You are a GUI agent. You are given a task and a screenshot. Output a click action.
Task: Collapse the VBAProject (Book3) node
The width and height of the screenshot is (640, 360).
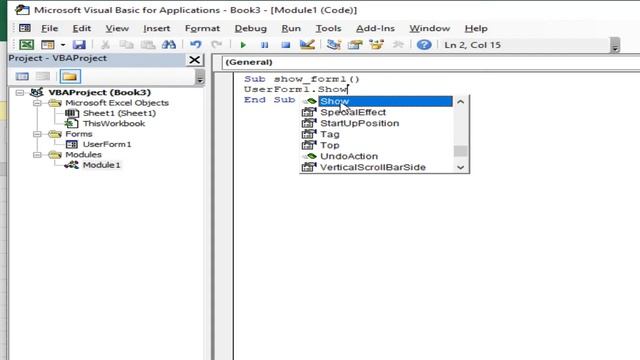click(x=20, y=93)
